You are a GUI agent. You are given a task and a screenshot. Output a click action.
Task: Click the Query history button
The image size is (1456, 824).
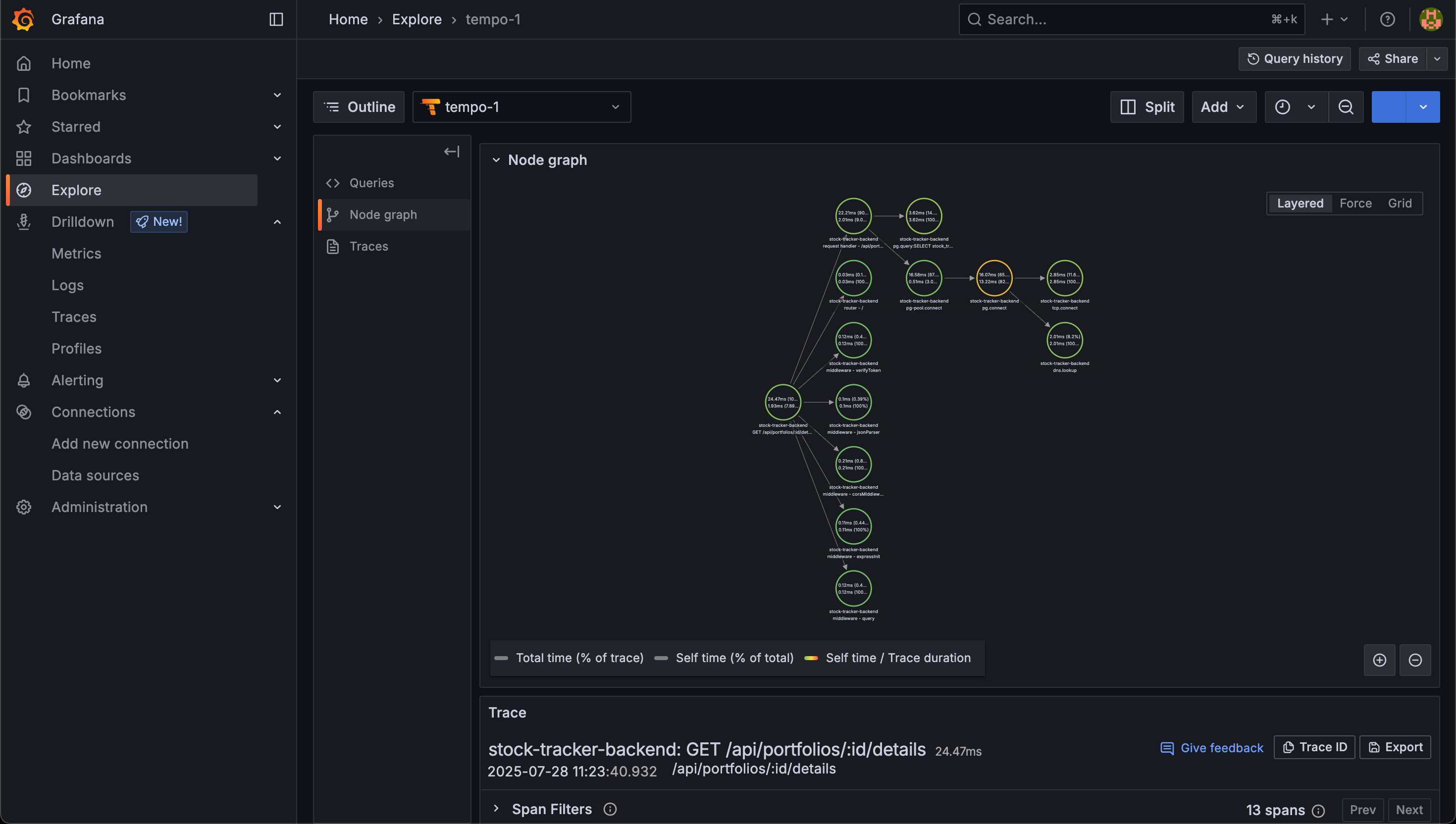point(1294,59)
